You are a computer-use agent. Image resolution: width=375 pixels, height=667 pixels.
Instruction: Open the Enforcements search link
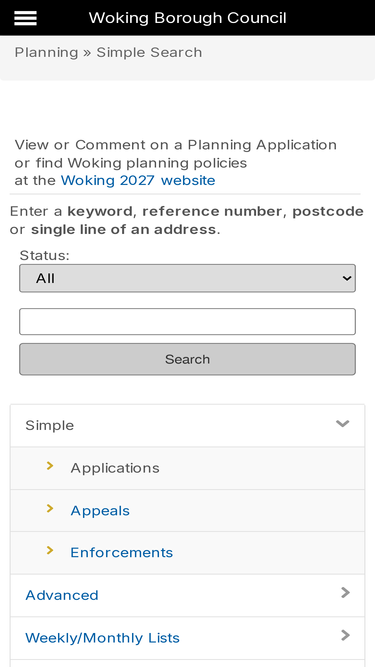[122, 553]
